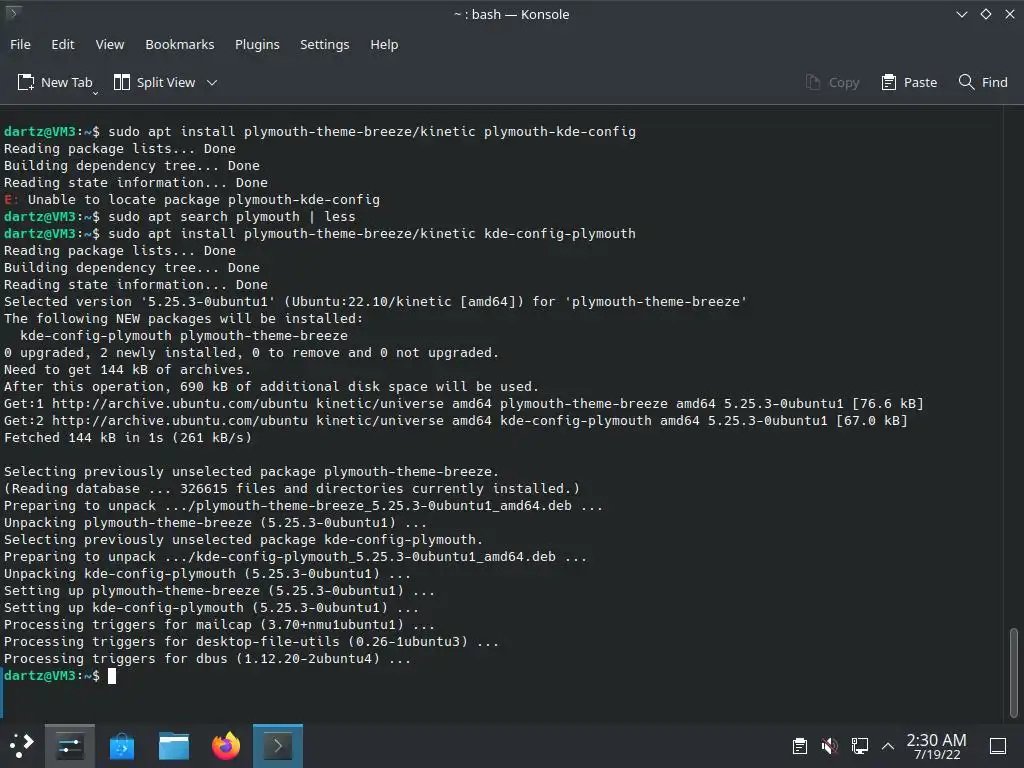This screenshot has height=768, width=1024.
Task: Open System Settings from the taskbar
Action: point(70,745)
